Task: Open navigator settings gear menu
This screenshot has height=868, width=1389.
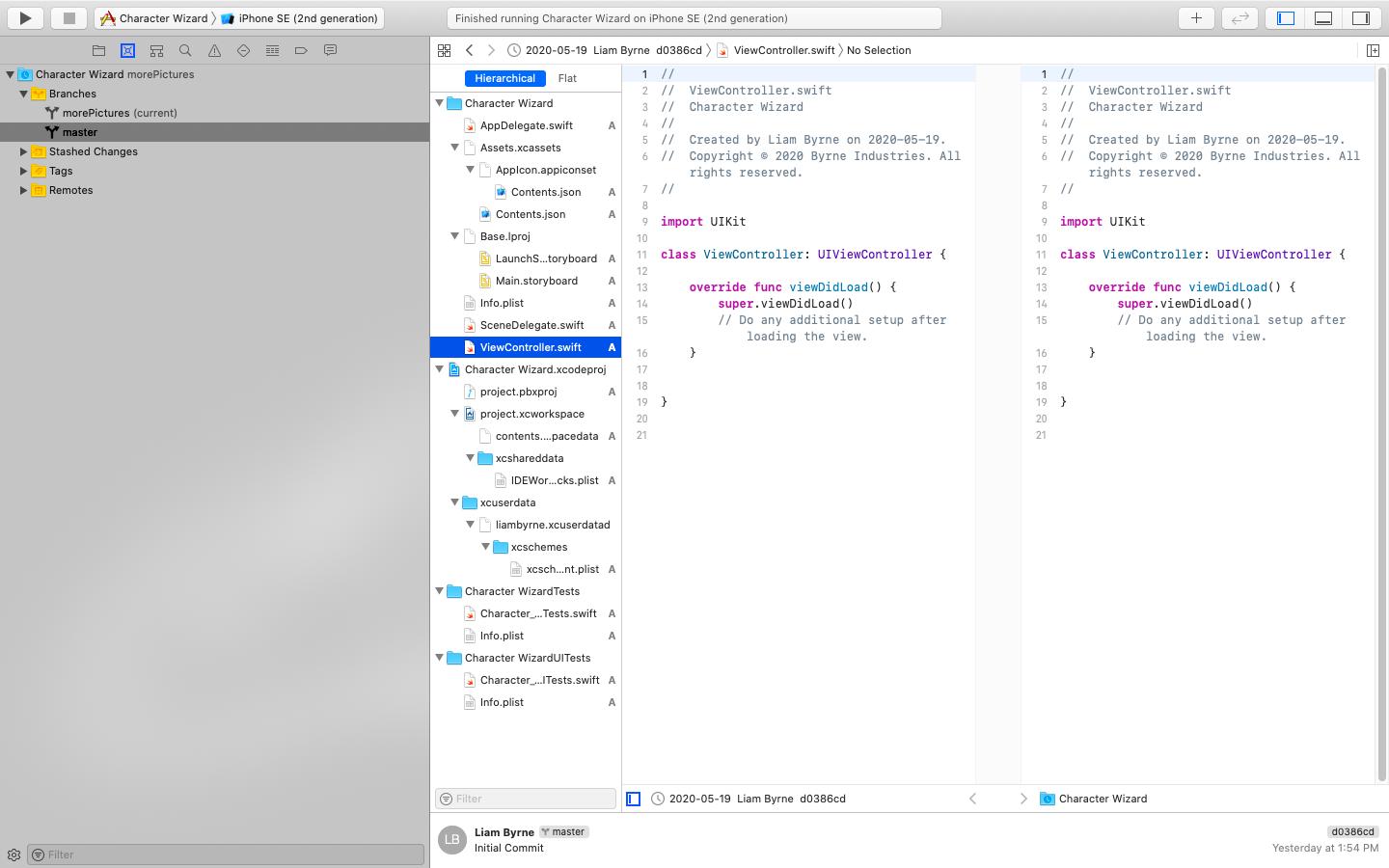Action: 14,854
